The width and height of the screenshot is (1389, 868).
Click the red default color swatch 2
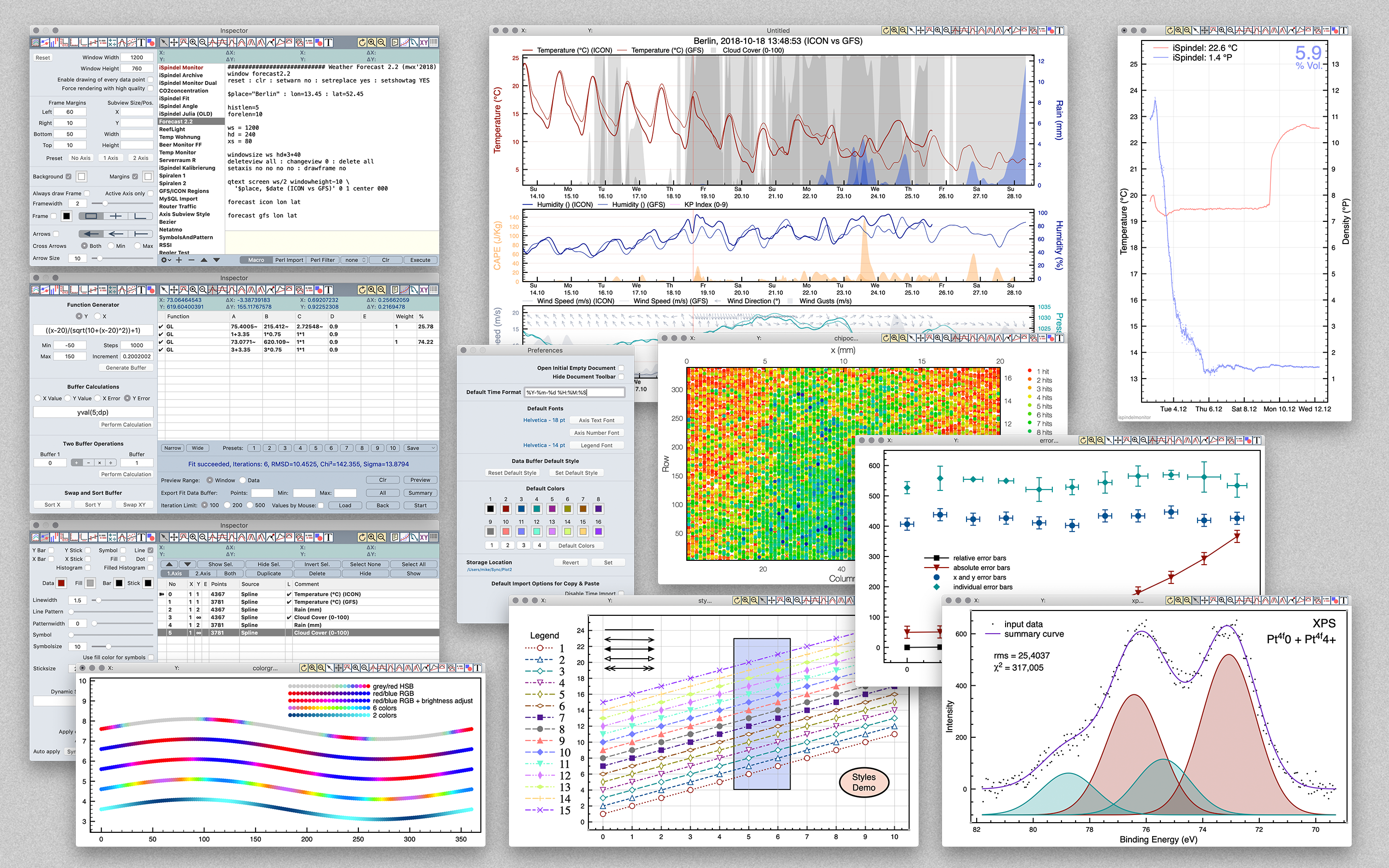[x=505, y=509]
